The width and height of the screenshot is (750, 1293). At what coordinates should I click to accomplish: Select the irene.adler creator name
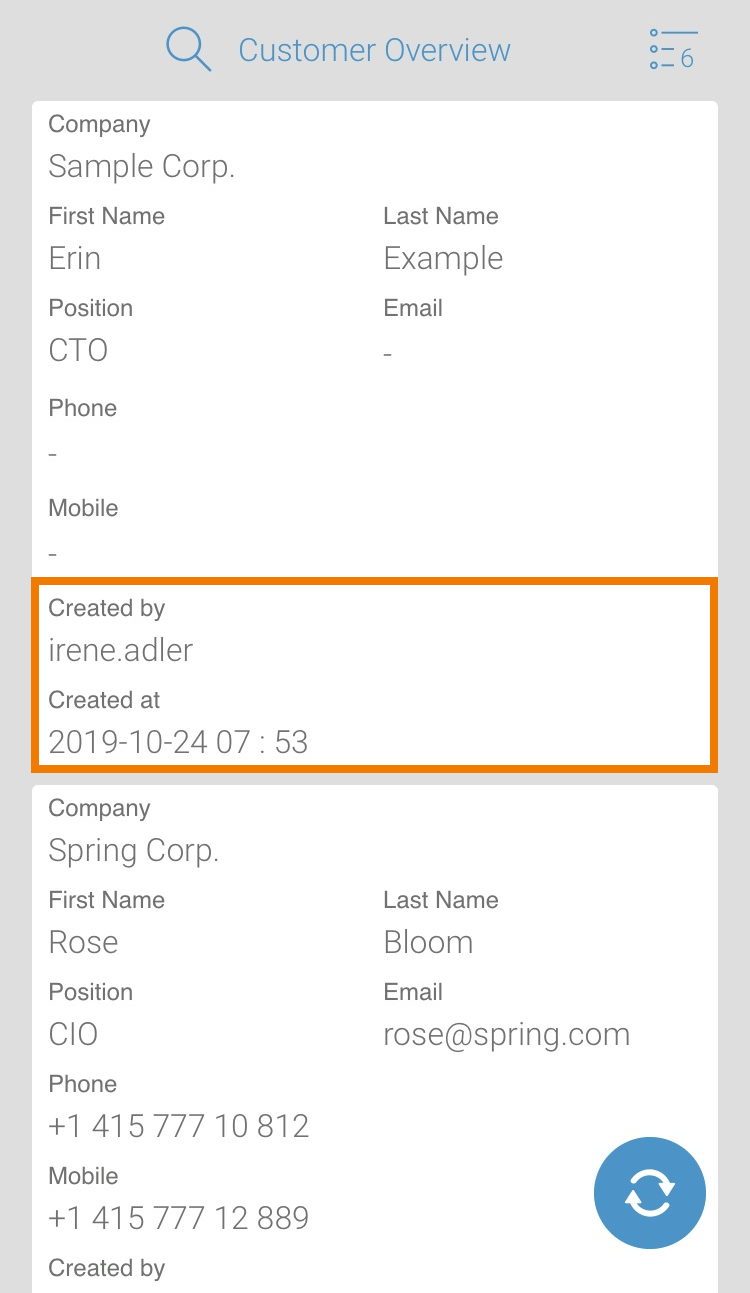click(121, 650)
